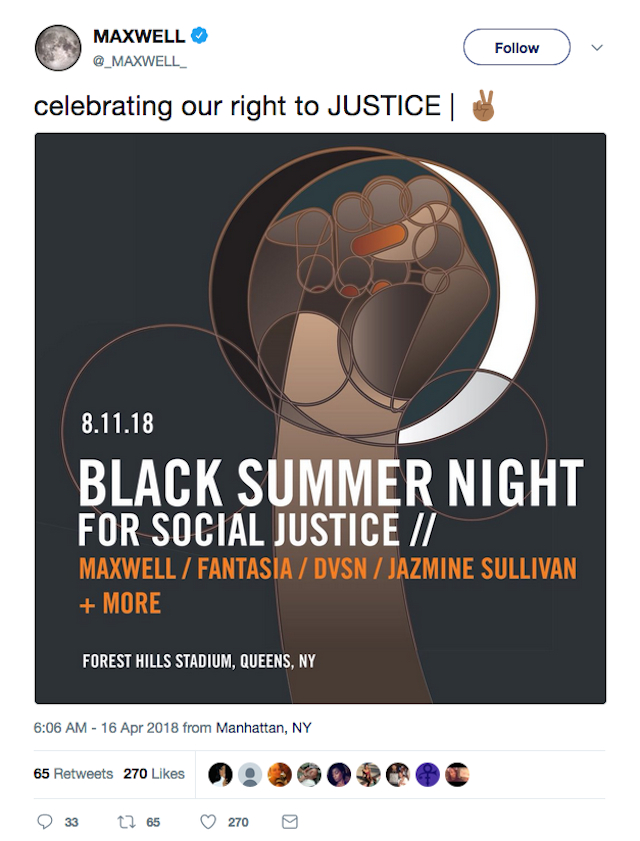Open Maxwell's moon profile avatar
The width and height of the screenshot is (640, 841).
click(x=57, y=48)
